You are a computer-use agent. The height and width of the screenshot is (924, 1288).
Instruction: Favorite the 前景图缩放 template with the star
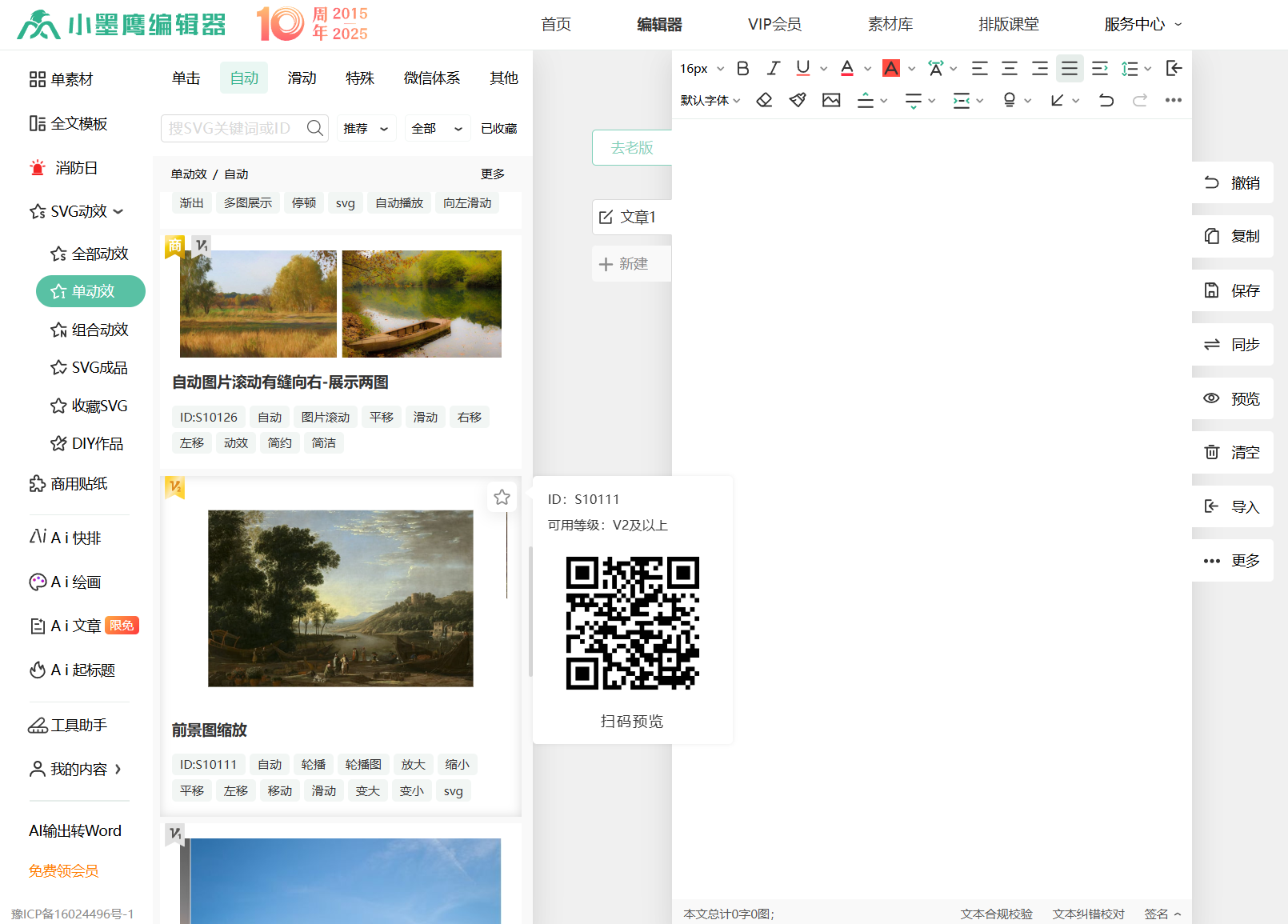(502, 498)
